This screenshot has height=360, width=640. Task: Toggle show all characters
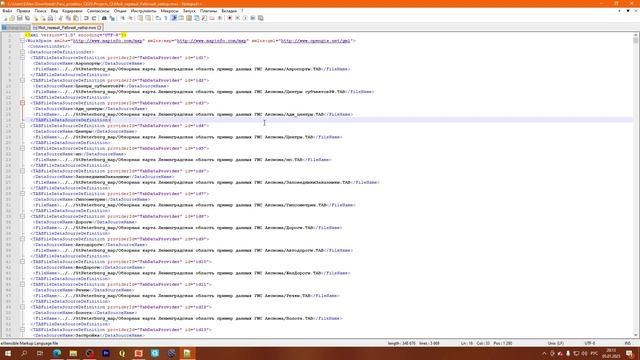point(166,18)
